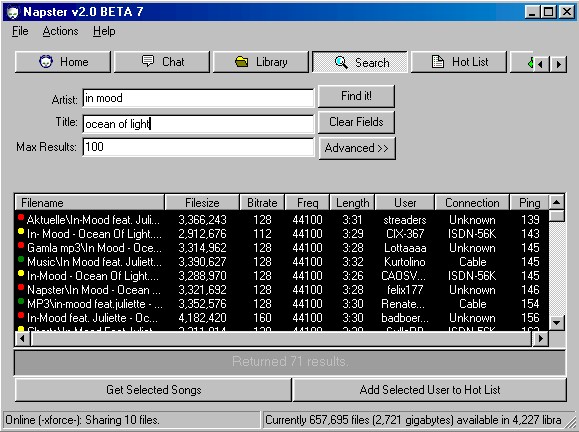Click the yellow status dot for user CIX-367

21,231
